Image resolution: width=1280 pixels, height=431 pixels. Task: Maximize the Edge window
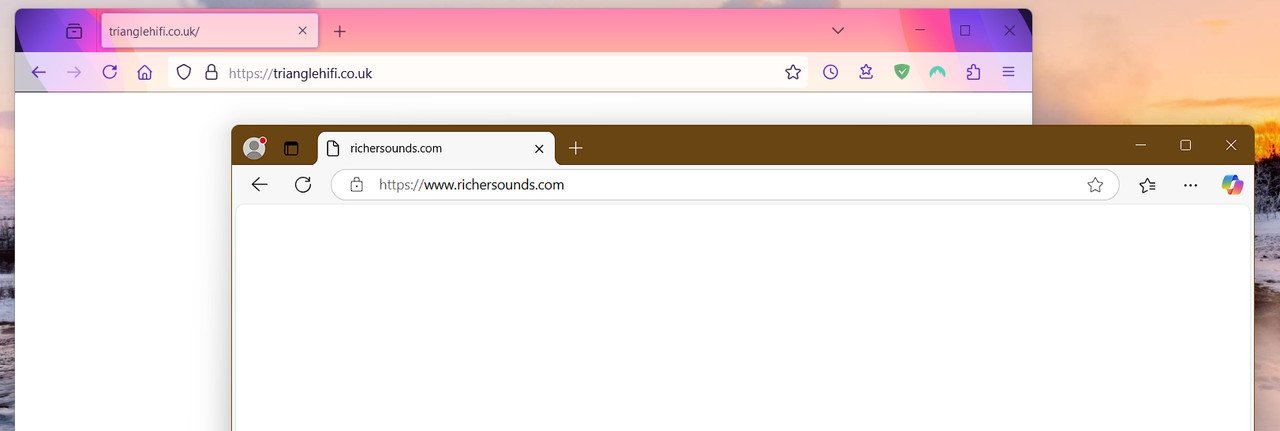[x=1186, y=145]
